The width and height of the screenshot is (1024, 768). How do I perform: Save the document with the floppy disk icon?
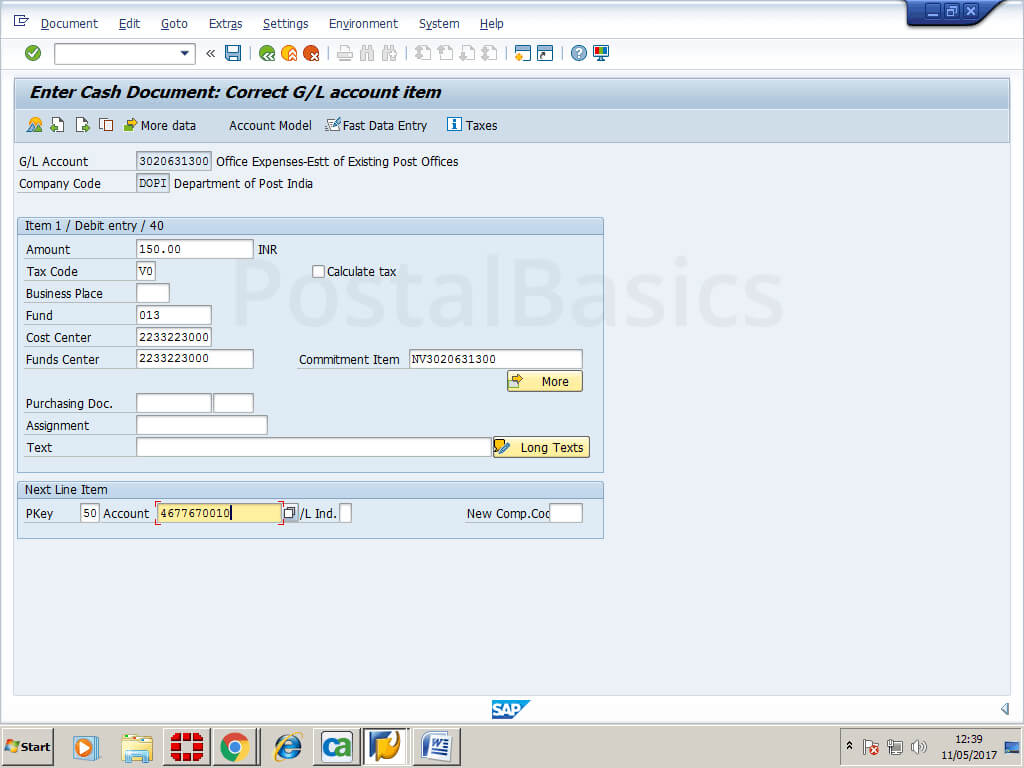coord(233,53)
